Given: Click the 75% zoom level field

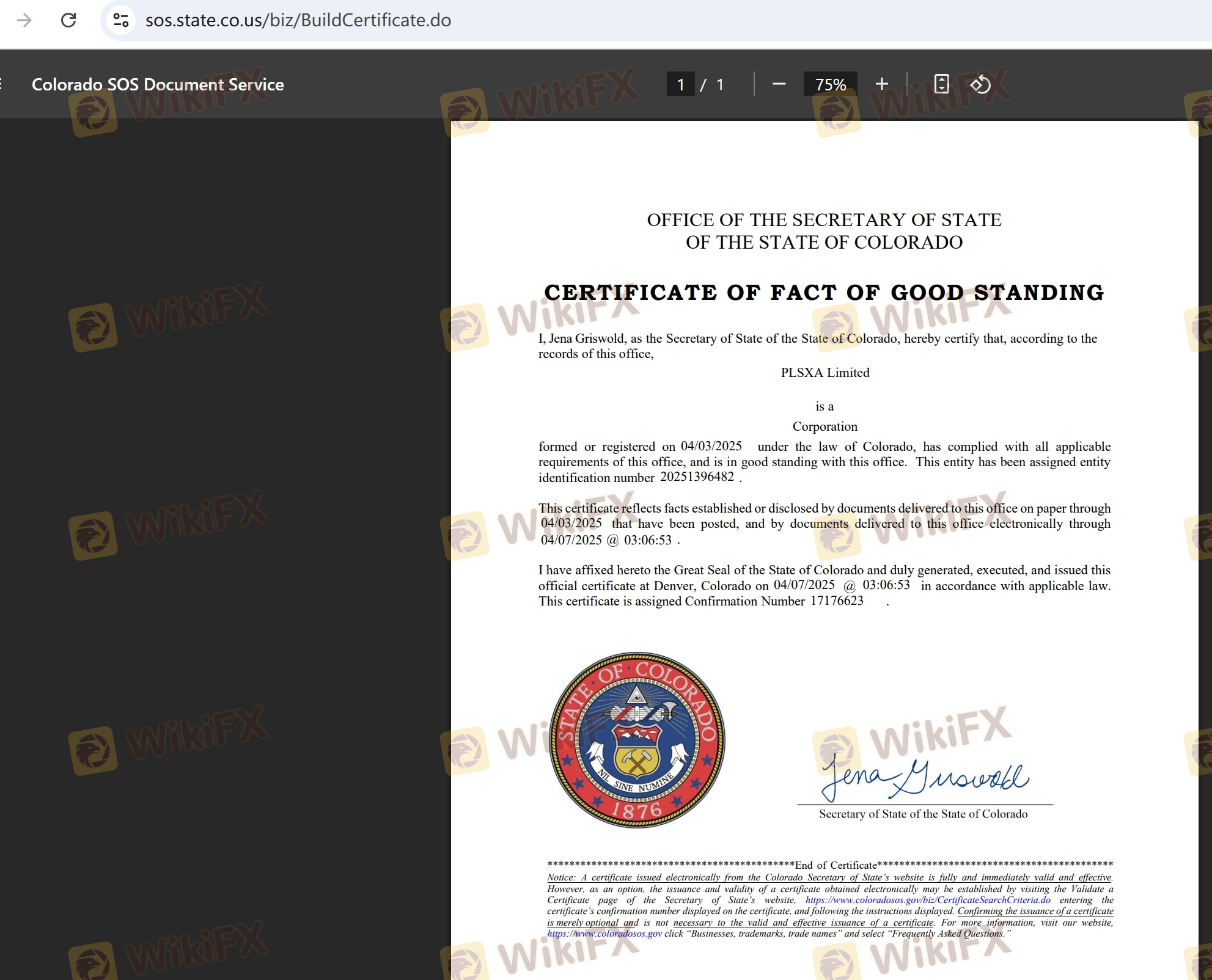Looking at the screenshot, I should click(x=830, y=84).
